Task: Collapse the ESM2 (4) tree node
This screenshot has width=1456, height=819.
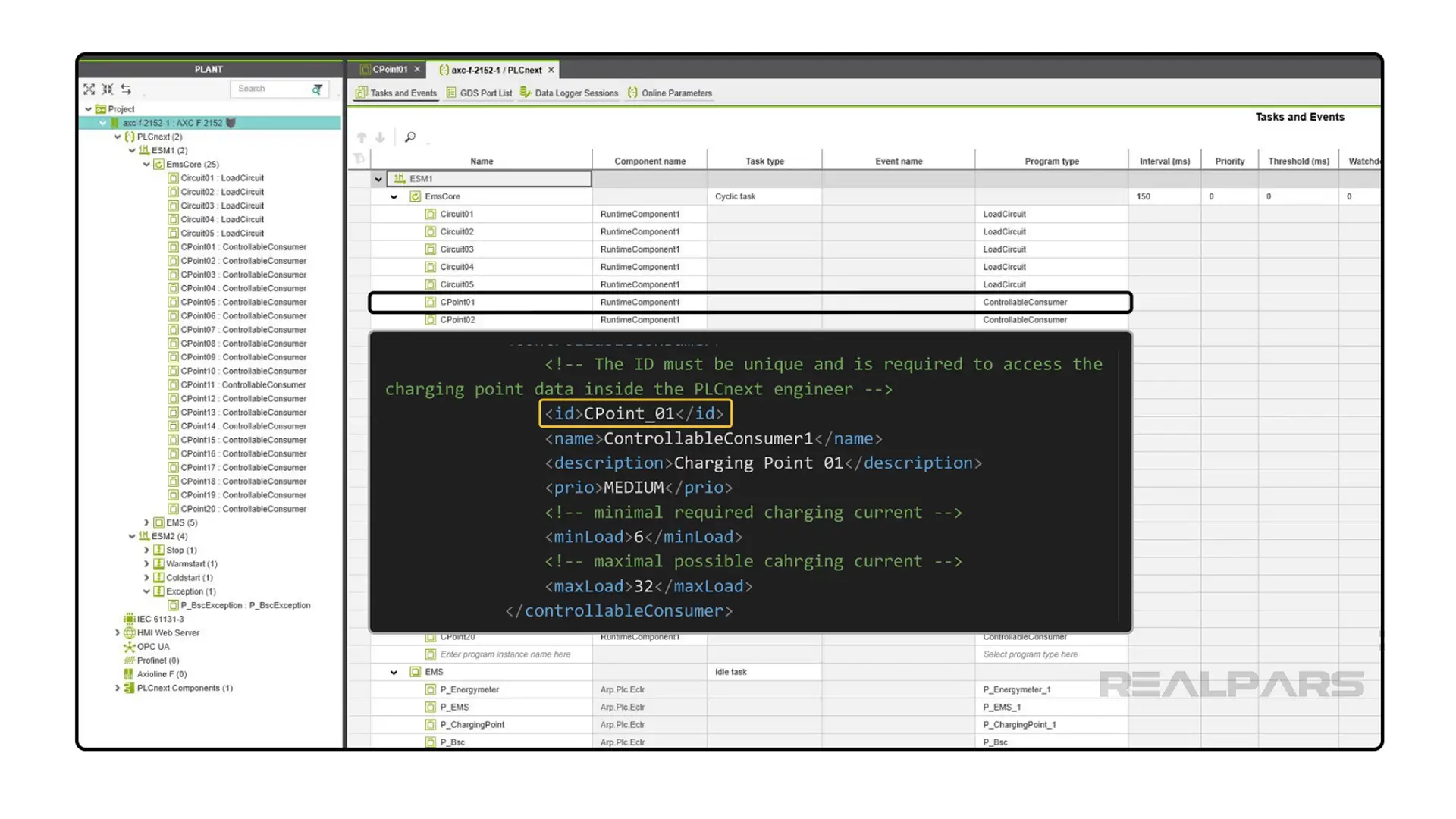Action: pos(132,536)
